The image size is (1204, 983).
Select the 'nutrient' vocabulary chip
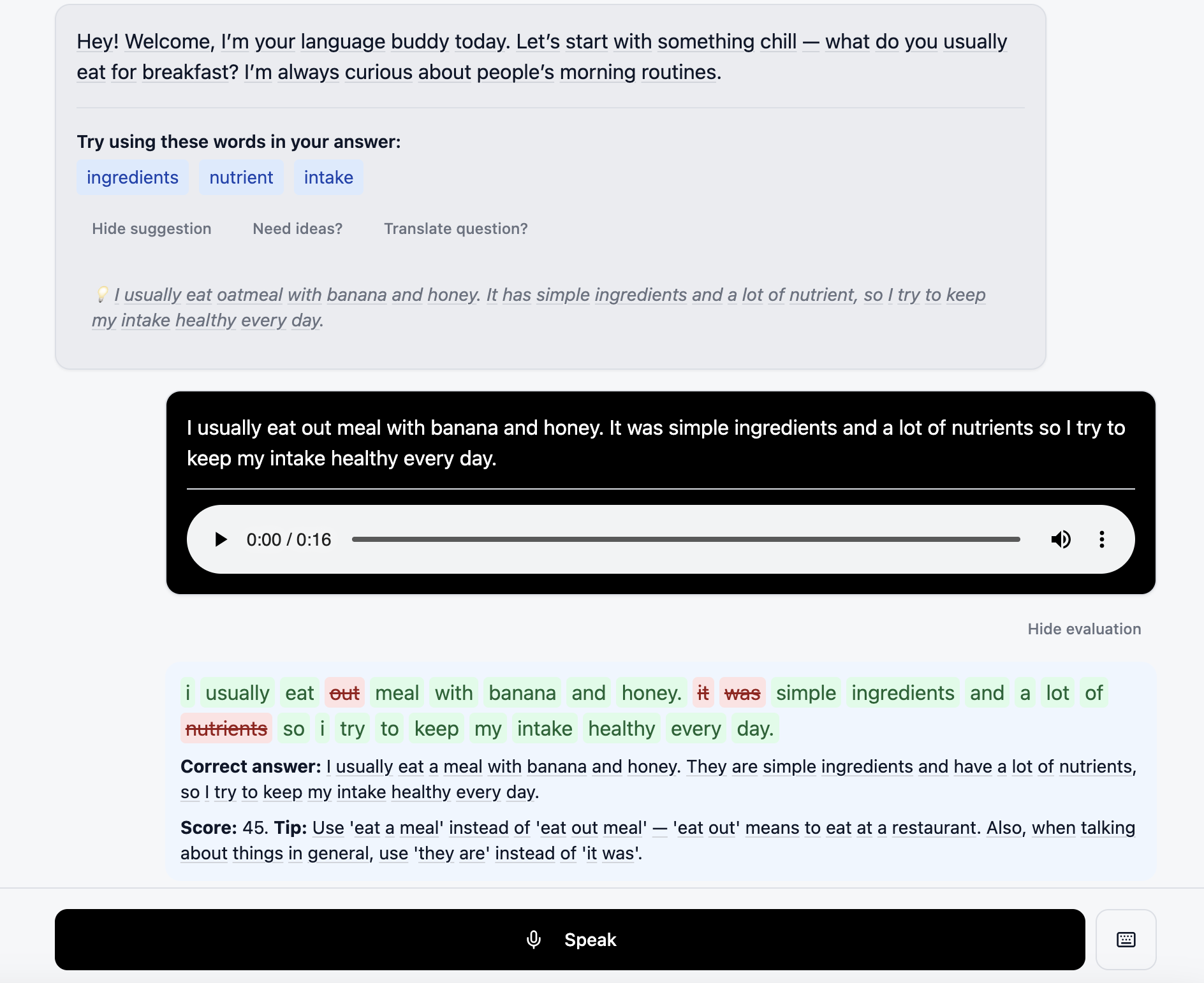pos(240,177)
